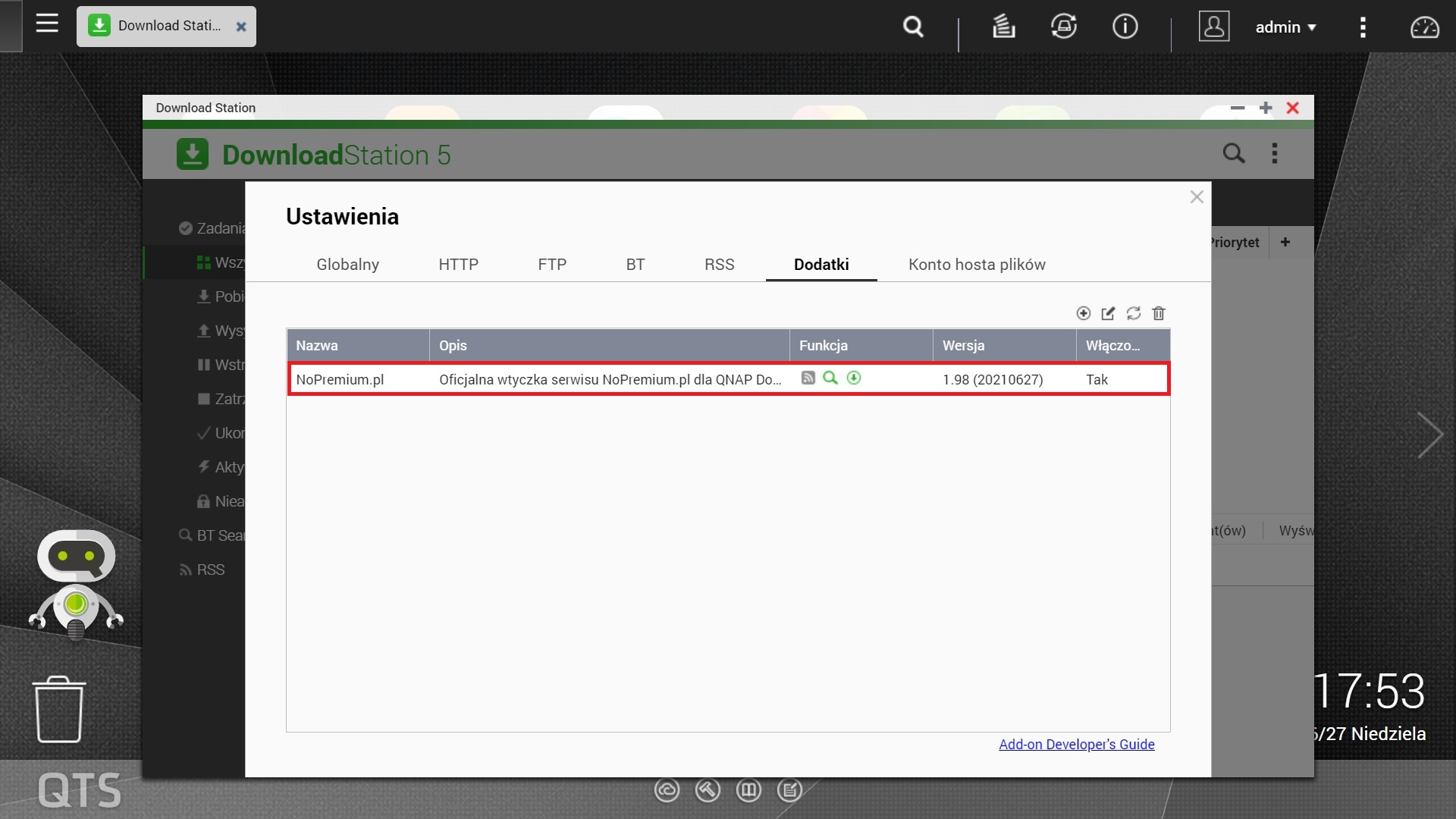
Task: Switch to the FTP tab
Action: point(552,265)
